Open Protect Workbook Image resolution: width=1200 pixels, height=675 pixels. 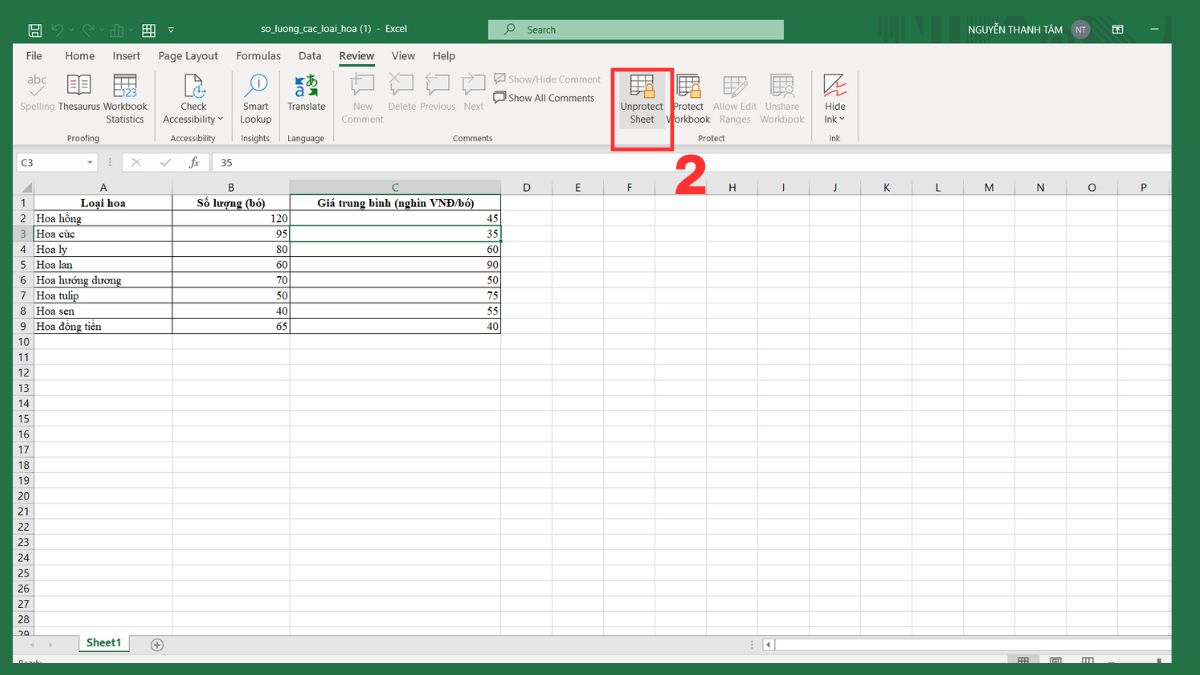click(x=688, y=96)
